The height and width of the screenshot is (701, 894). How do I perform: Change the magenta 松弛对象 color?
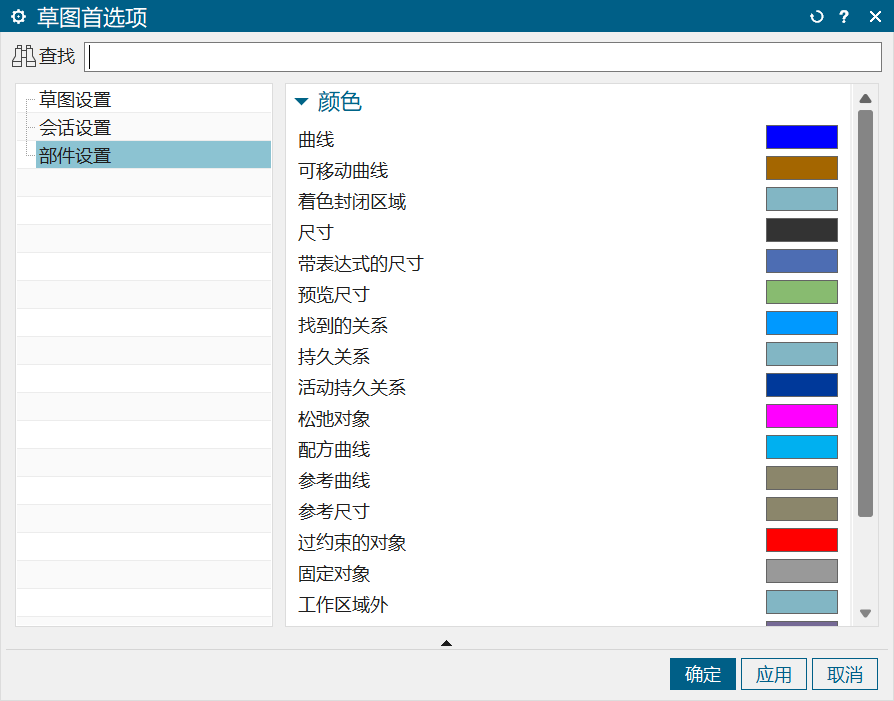(x=801, y=416)
